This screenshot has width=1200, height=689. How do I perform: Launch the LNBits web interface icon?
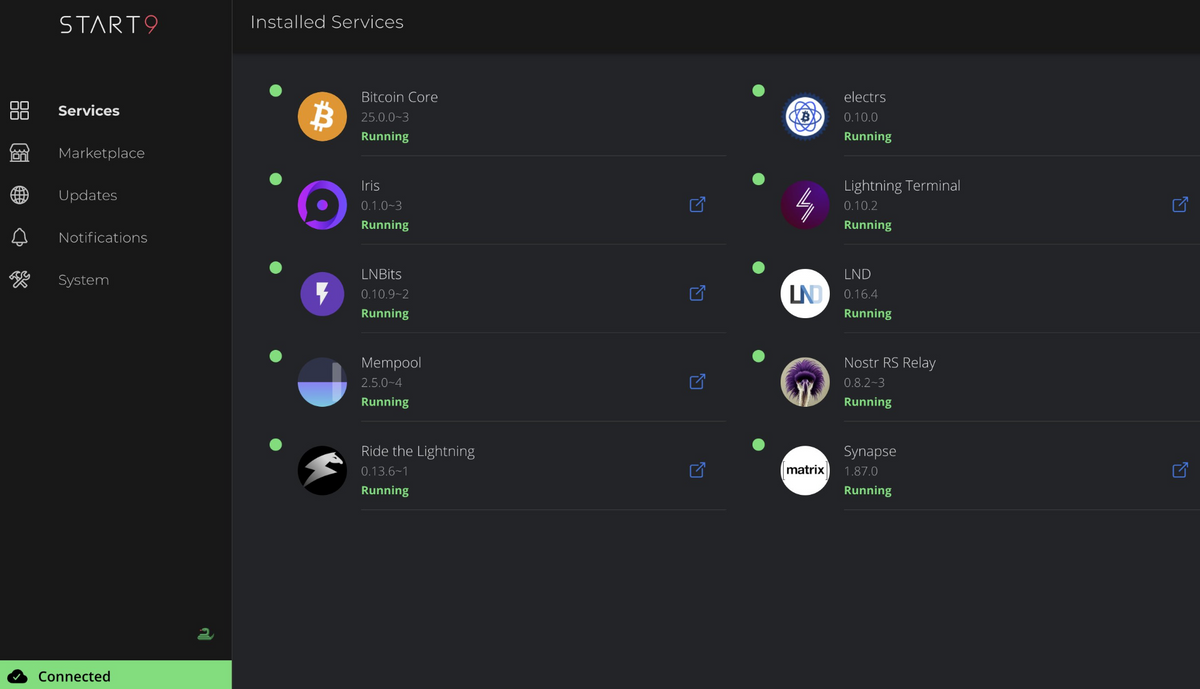697,293
